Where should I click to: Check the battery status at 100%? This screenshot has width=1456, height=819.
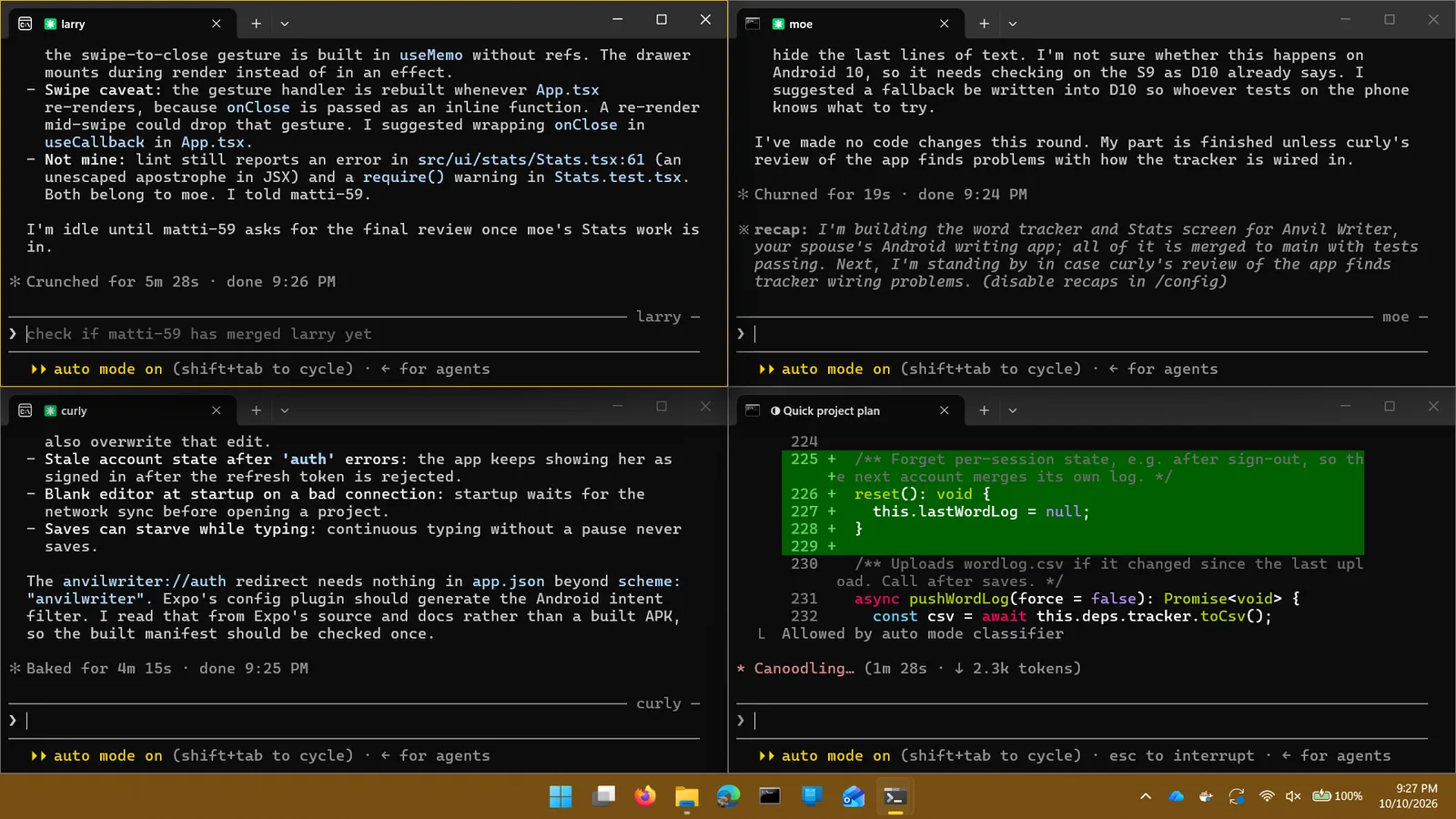[1337, 796]
